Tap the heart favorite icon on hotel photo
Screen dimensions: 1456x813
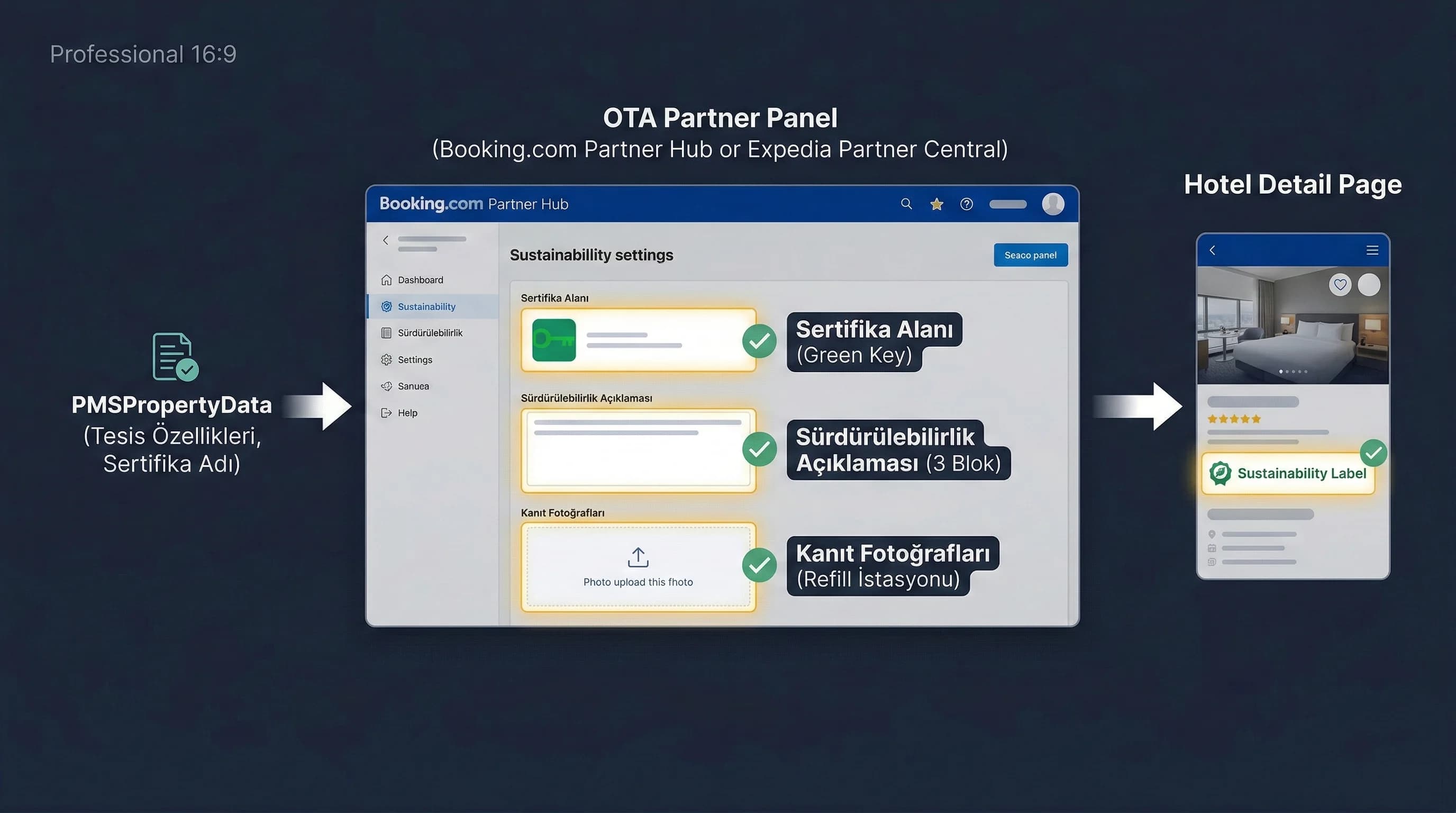1340,284
